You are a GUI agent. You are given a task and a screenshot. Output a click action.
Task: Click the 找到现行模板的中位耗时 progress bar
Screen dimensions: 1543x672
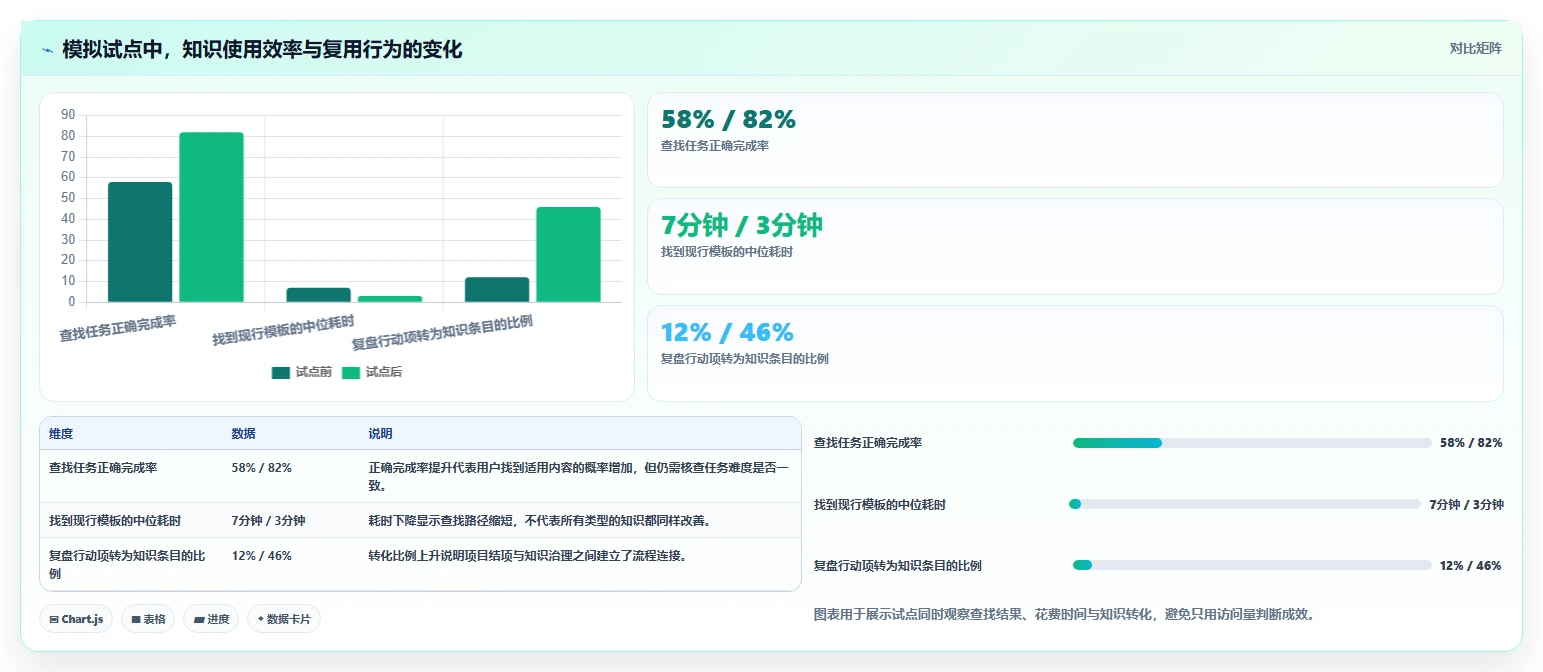click(x=1245, y=504)
